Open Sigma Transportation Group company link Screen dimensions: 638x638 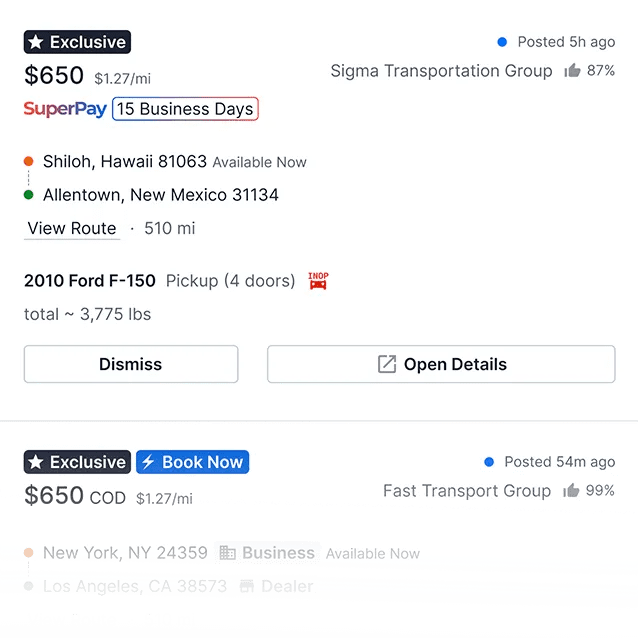pyautogui.click(x=441, y=71)
